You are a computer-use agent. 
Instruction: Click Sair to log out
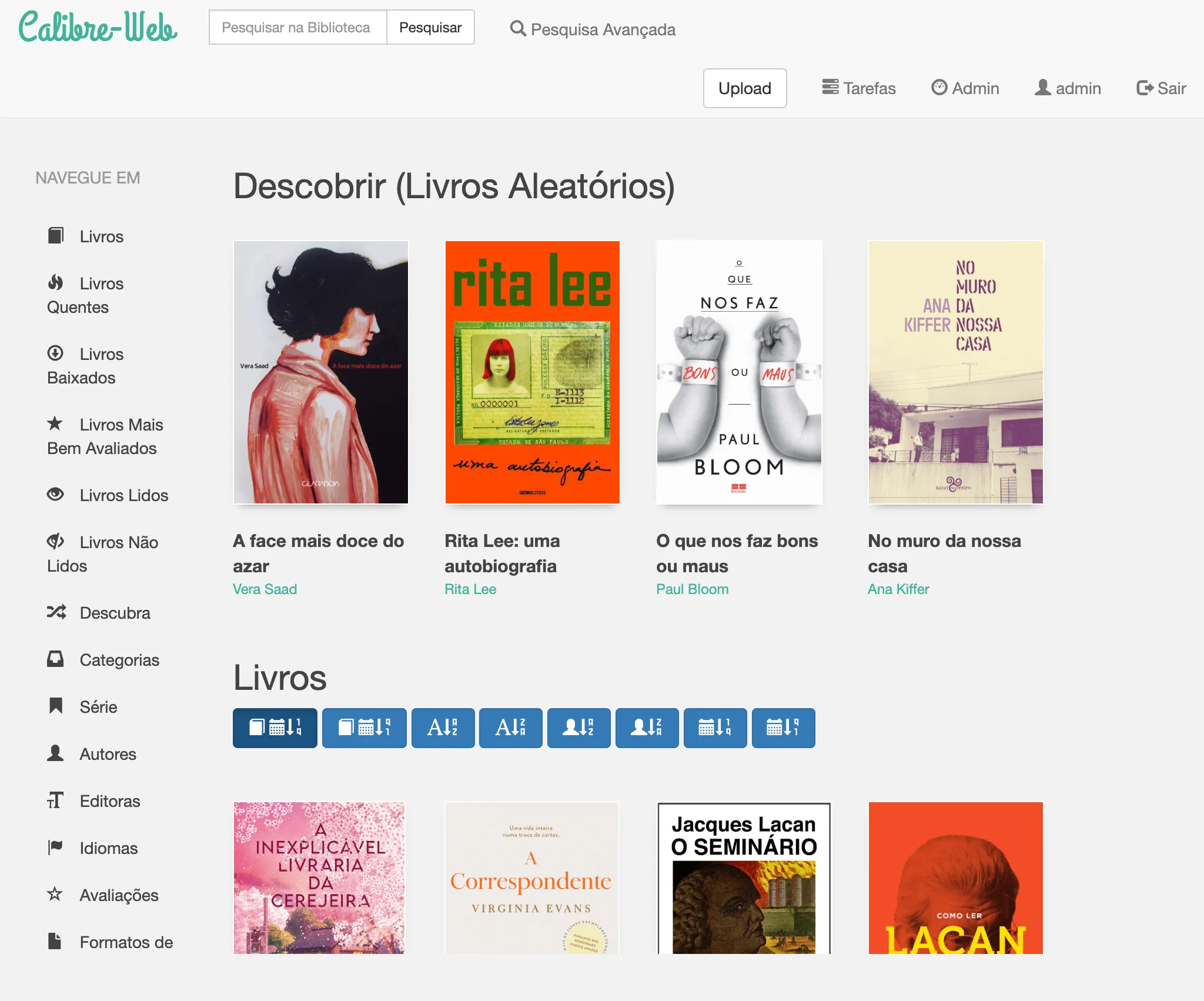click(1161, 88)
